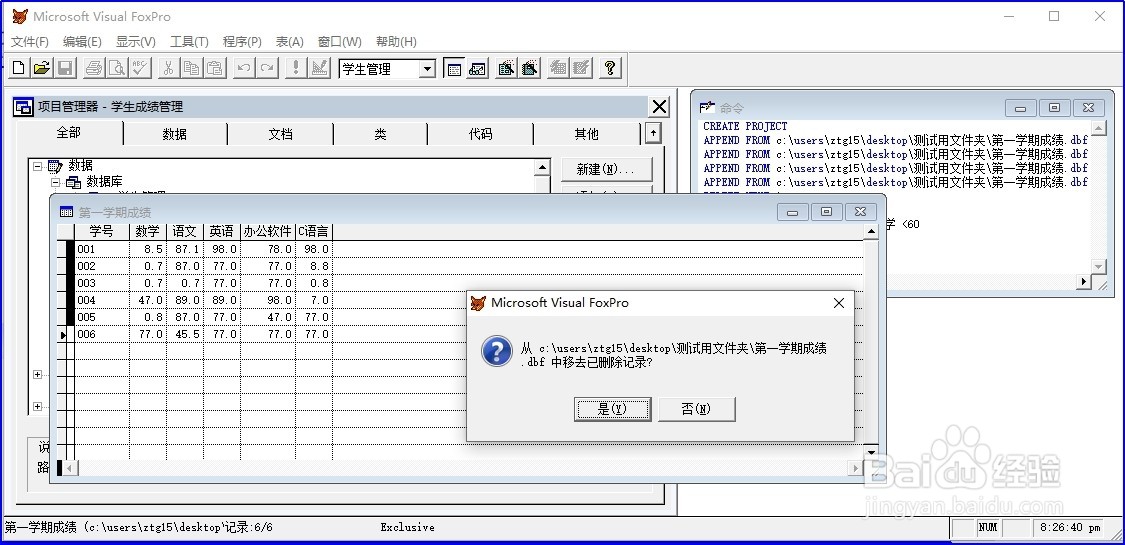1125x545 pixels.
Task: Open the 程序(P) menu
Action: [x=243, y=42]
